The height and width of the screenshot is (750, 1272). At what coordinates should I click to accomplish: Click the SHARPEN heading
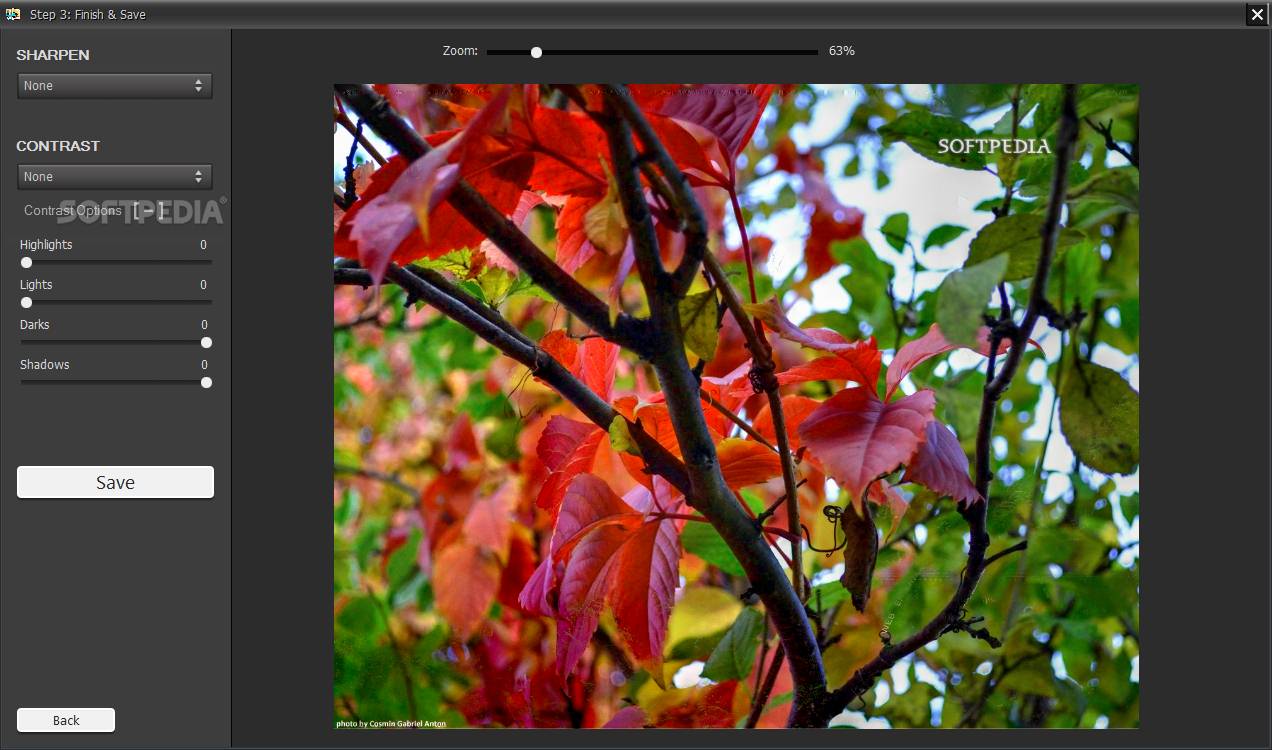tap(53, 55)
